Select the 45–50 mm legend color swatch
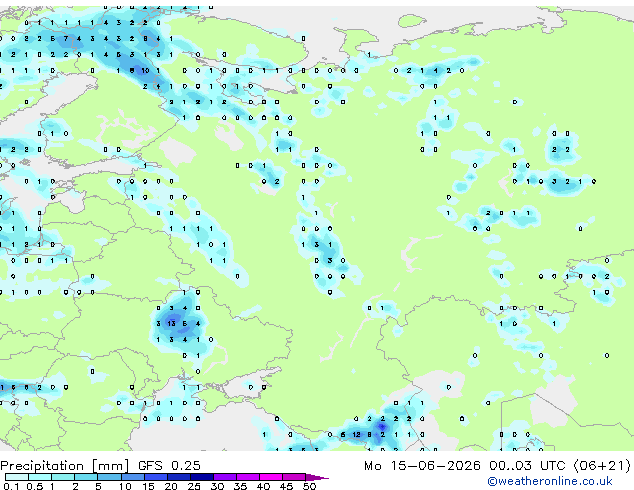Viewport: 634px width, 490px height. tap(294, 477)
